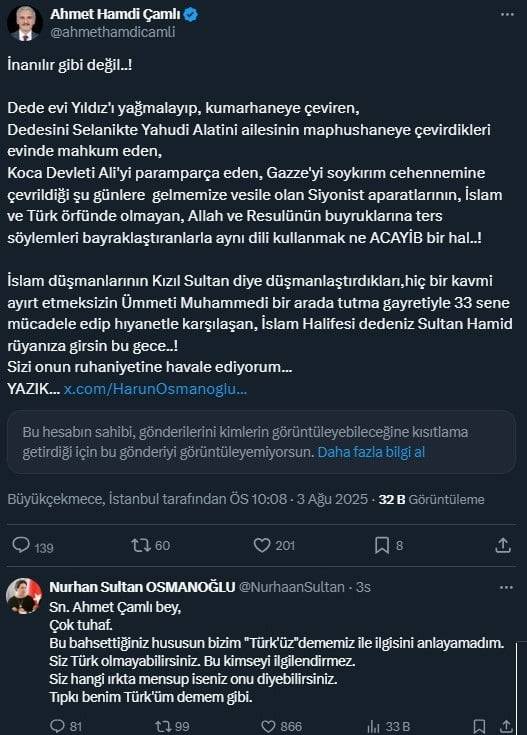Repost Nurhan Sultan's reply with 99 reposts
Viewport: 527px width, 735px height.
click(164, 726)
